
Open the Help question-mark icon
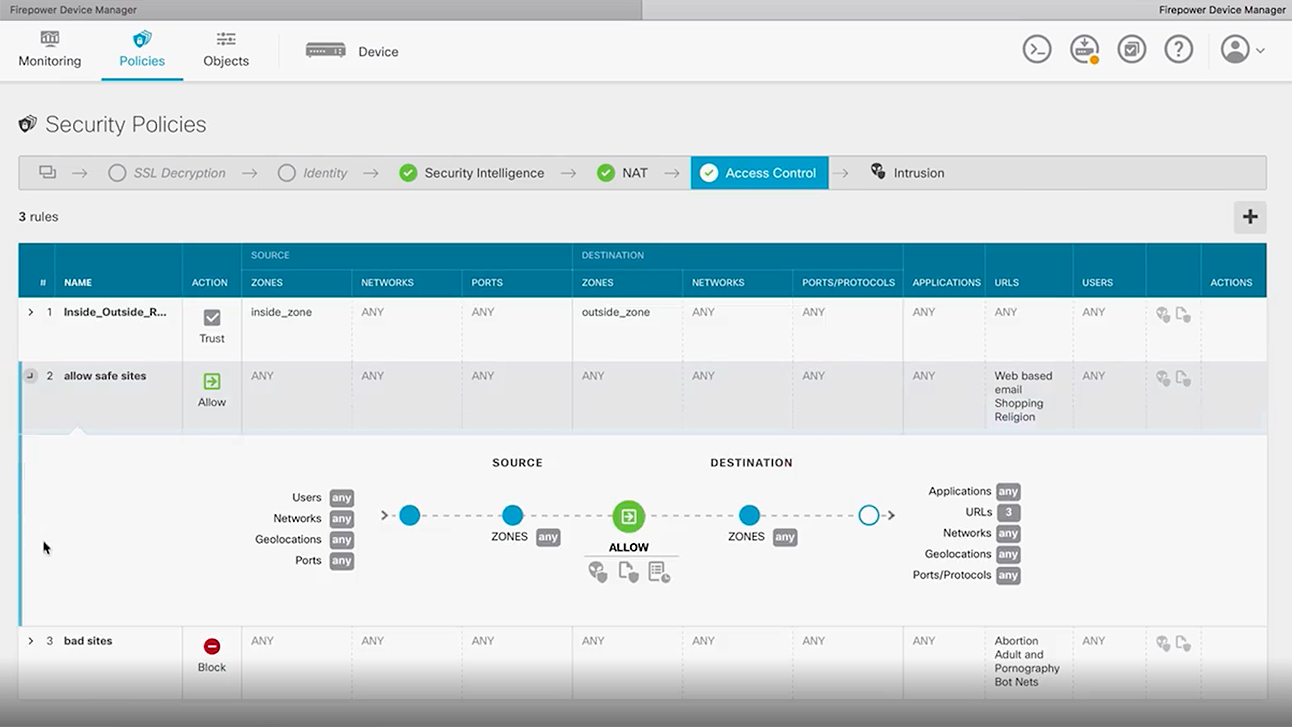1179,48
